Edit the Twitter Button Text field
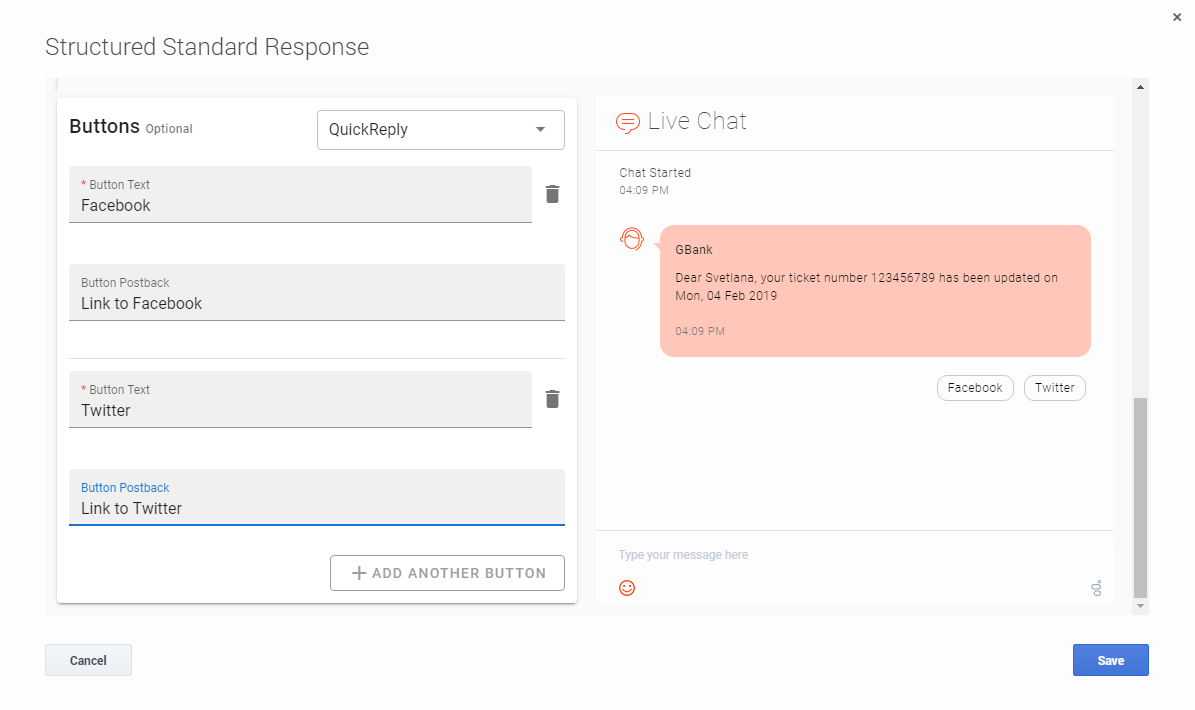 click(x=300, y=410)
